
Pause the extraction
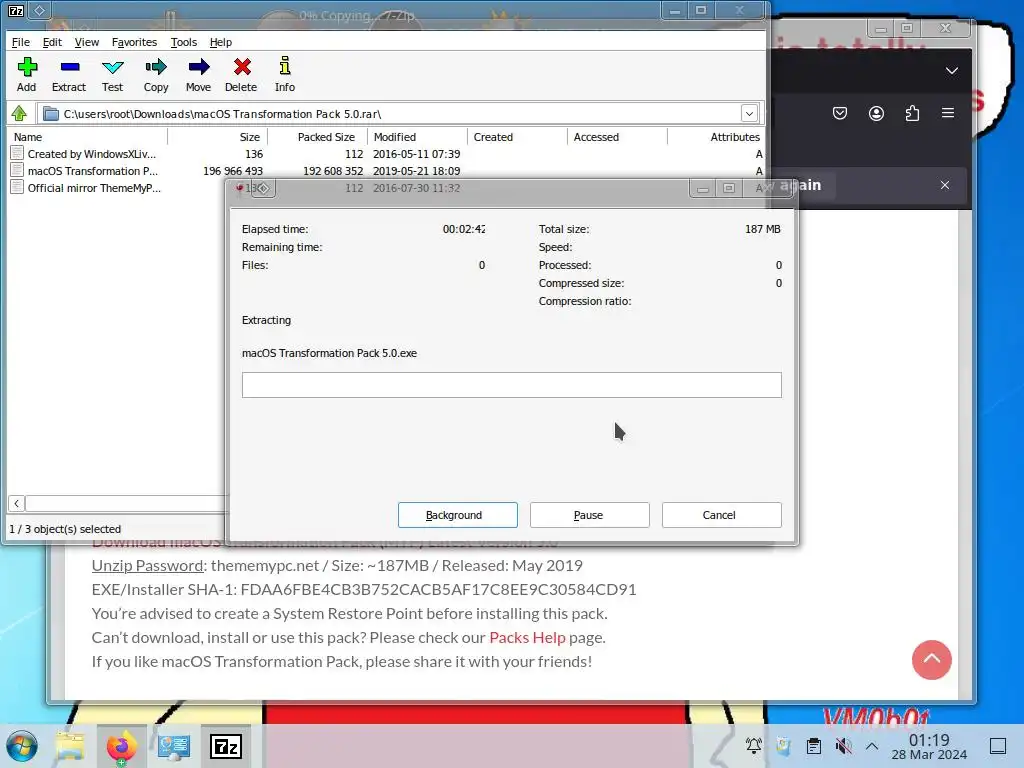click(590, 515)
